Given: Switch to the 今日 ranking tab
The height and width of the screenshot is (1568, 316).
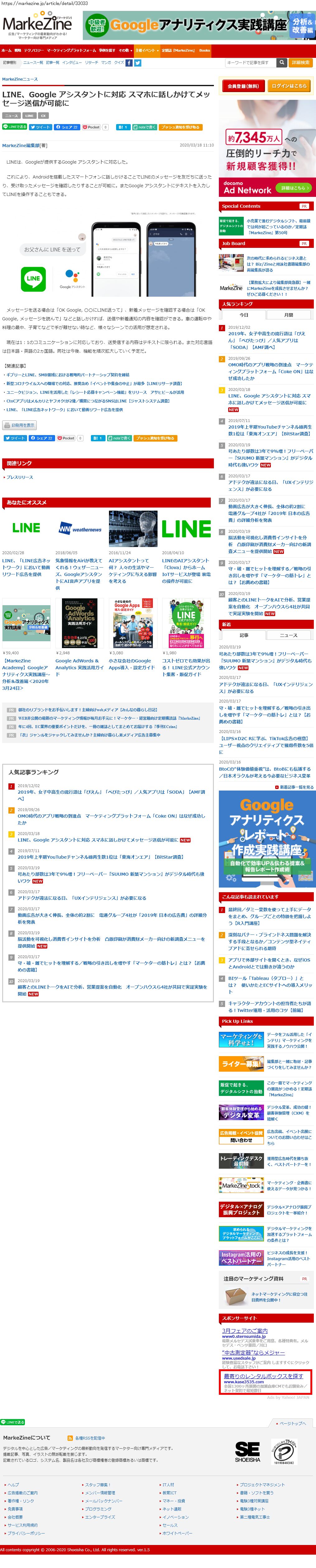Looking at the screenshot, I should (243, 315).
